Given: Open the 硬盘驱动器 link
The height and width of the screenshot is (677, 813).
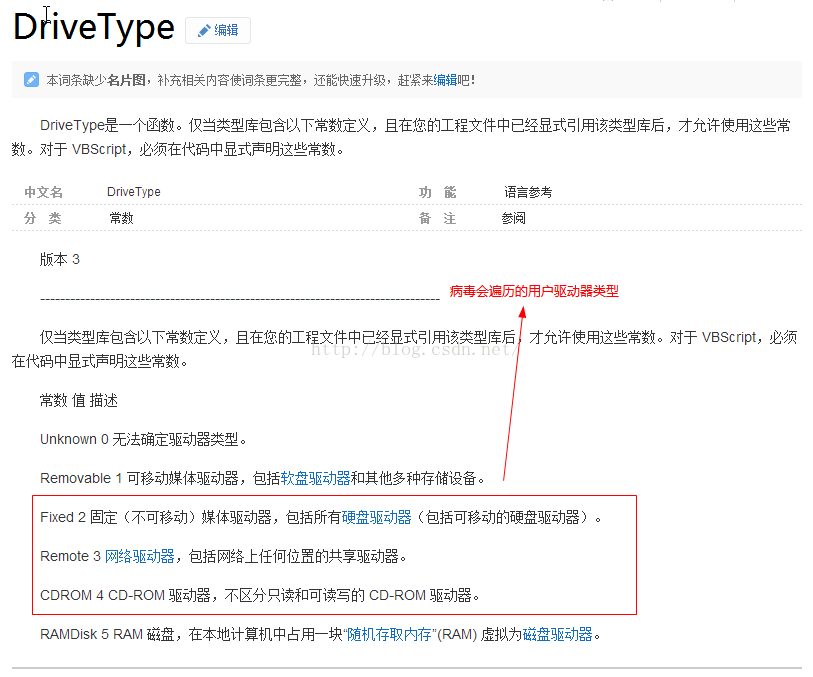Looking at the screenshot, I should (x=376, y=517).
